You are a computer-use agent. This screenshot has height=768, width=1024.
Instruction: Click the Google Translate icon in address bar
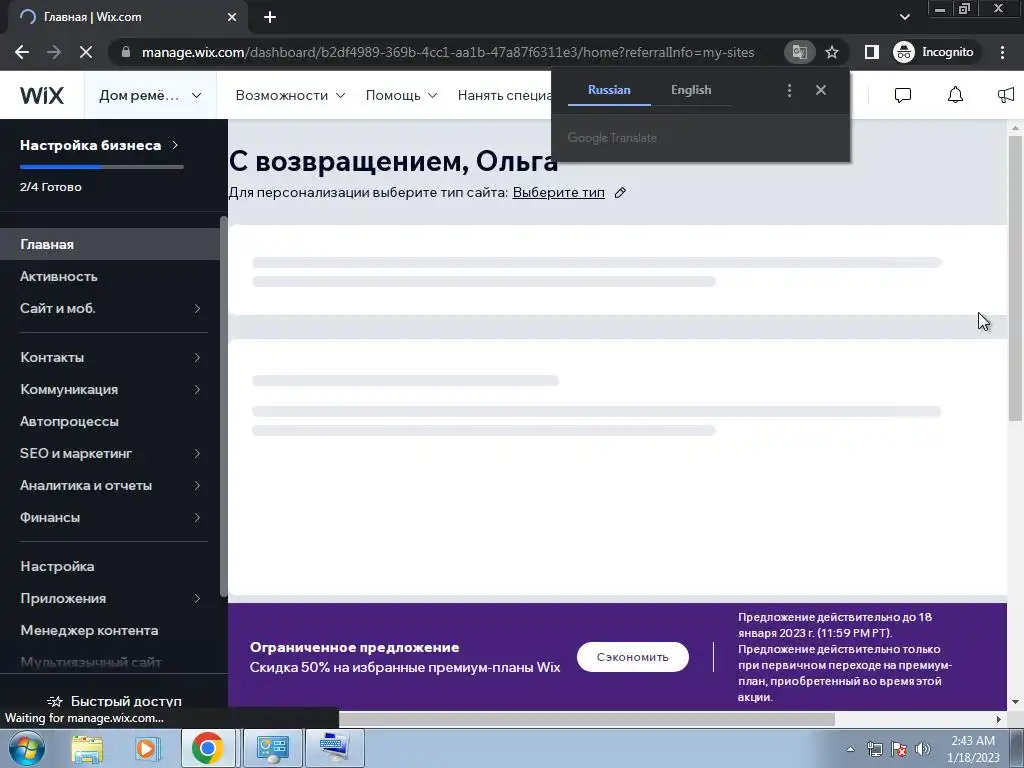tap(799, 52)
